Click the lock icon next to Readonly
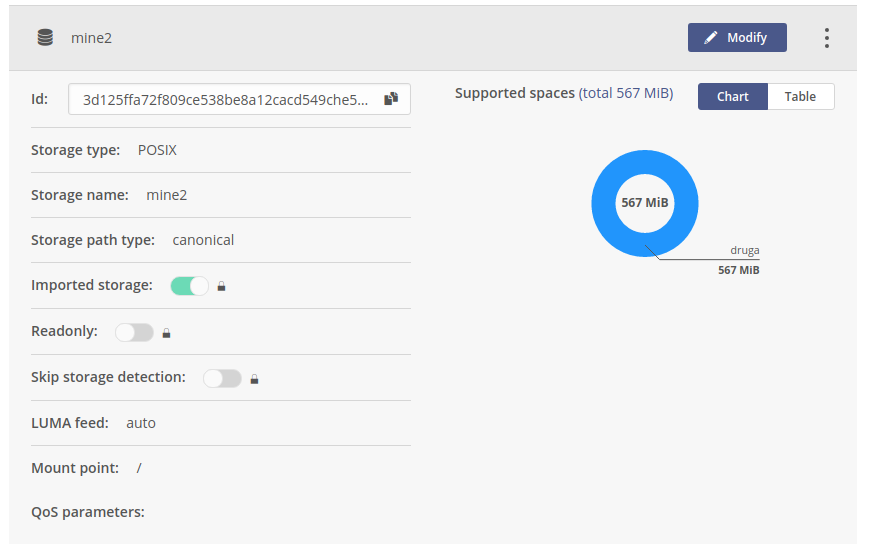 click(166, 333)
